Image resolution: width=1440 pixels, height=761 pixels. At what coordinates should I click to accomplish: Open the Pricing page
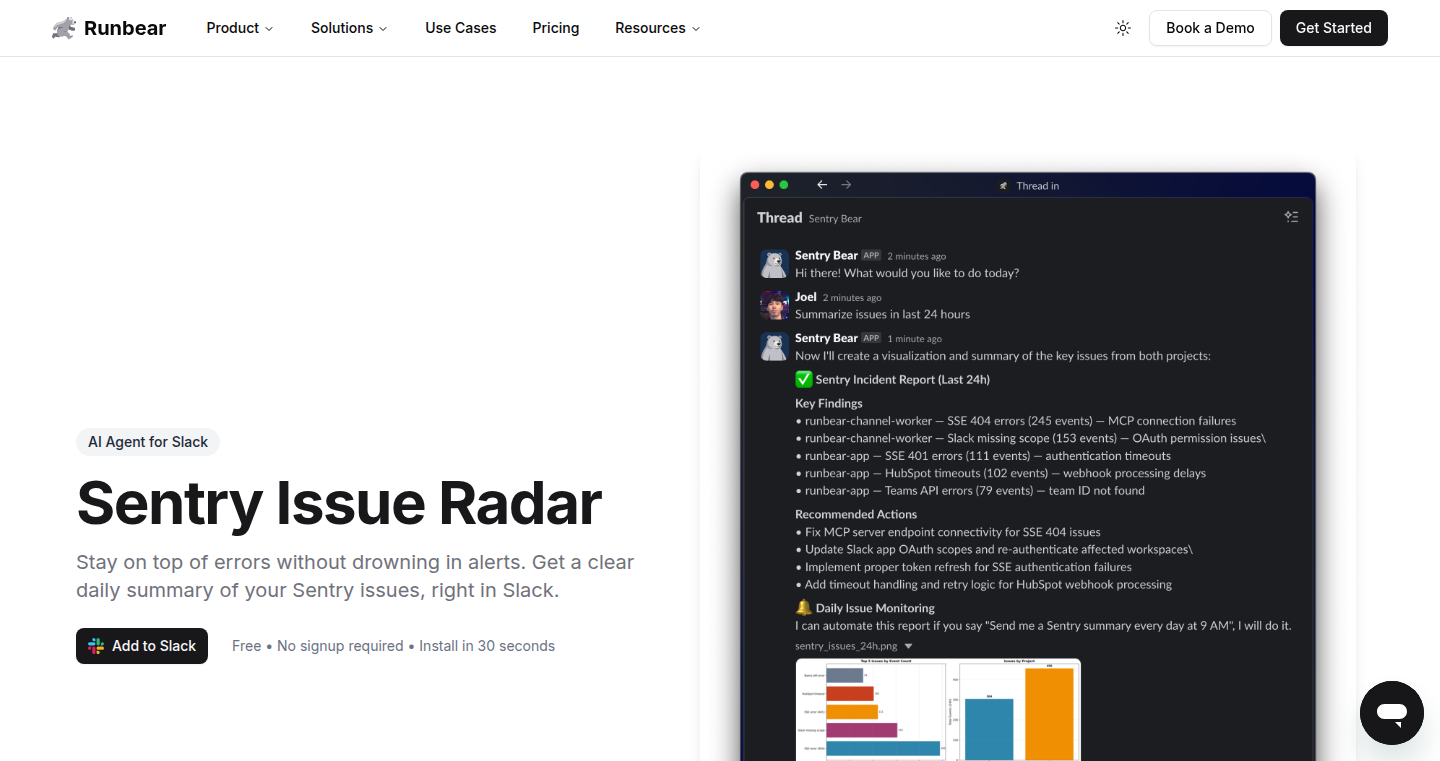click(x=556, y=28)
